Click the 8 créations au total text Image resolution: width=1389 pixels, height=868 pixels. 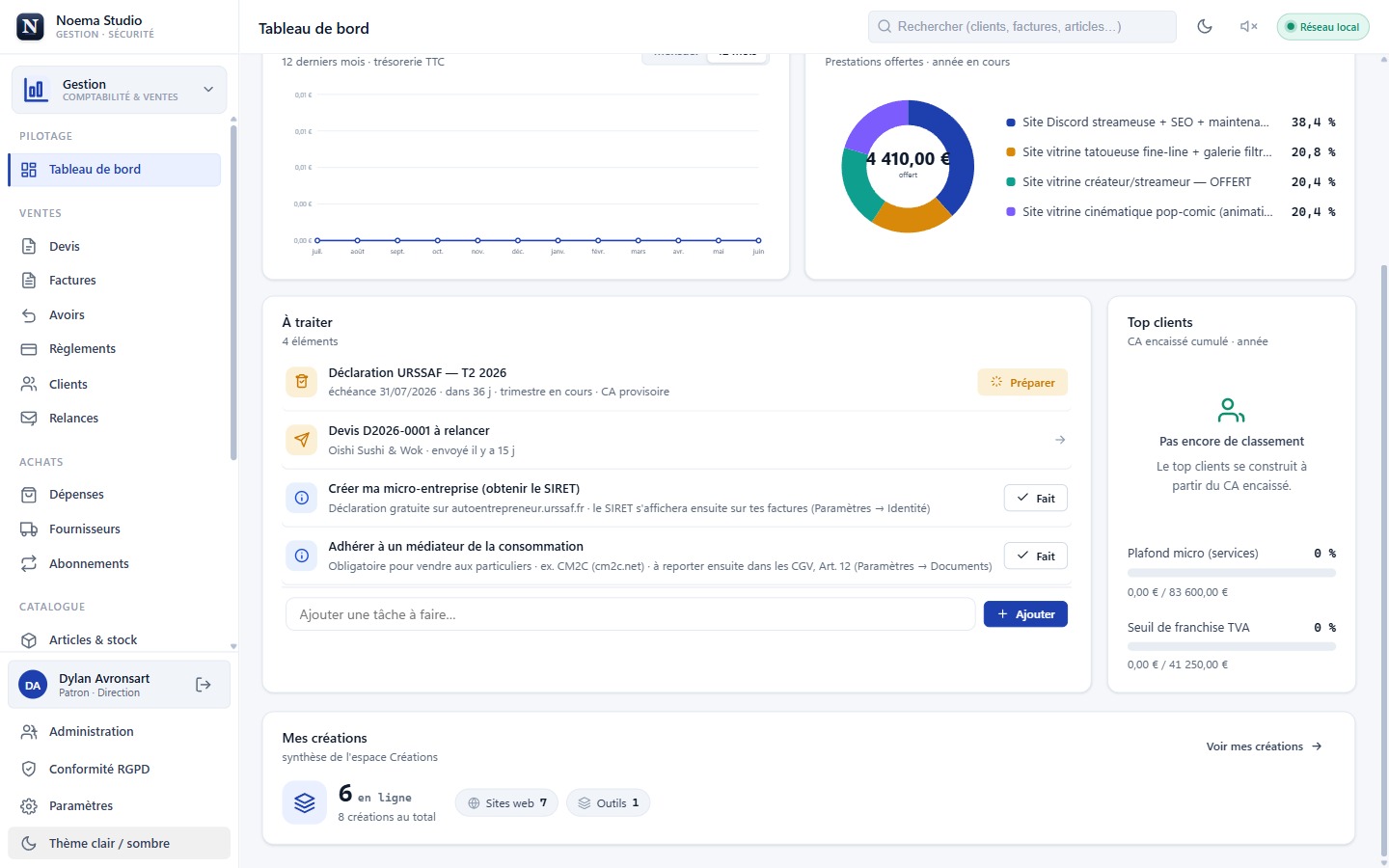[387, 817]
